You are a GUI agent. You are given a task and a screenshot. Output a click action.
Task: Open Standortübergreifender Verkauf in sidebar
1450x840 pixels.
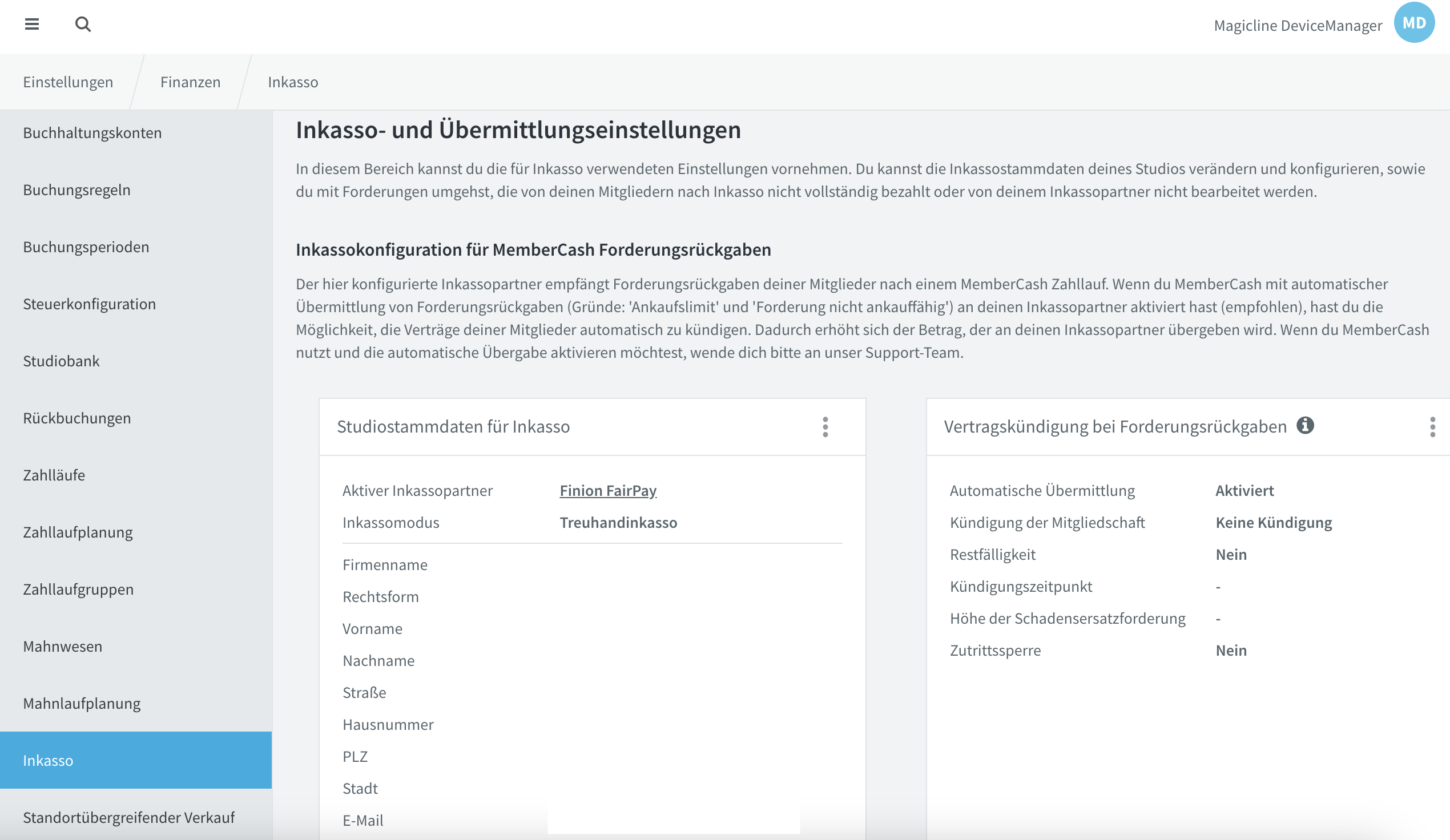pos(136,817)
